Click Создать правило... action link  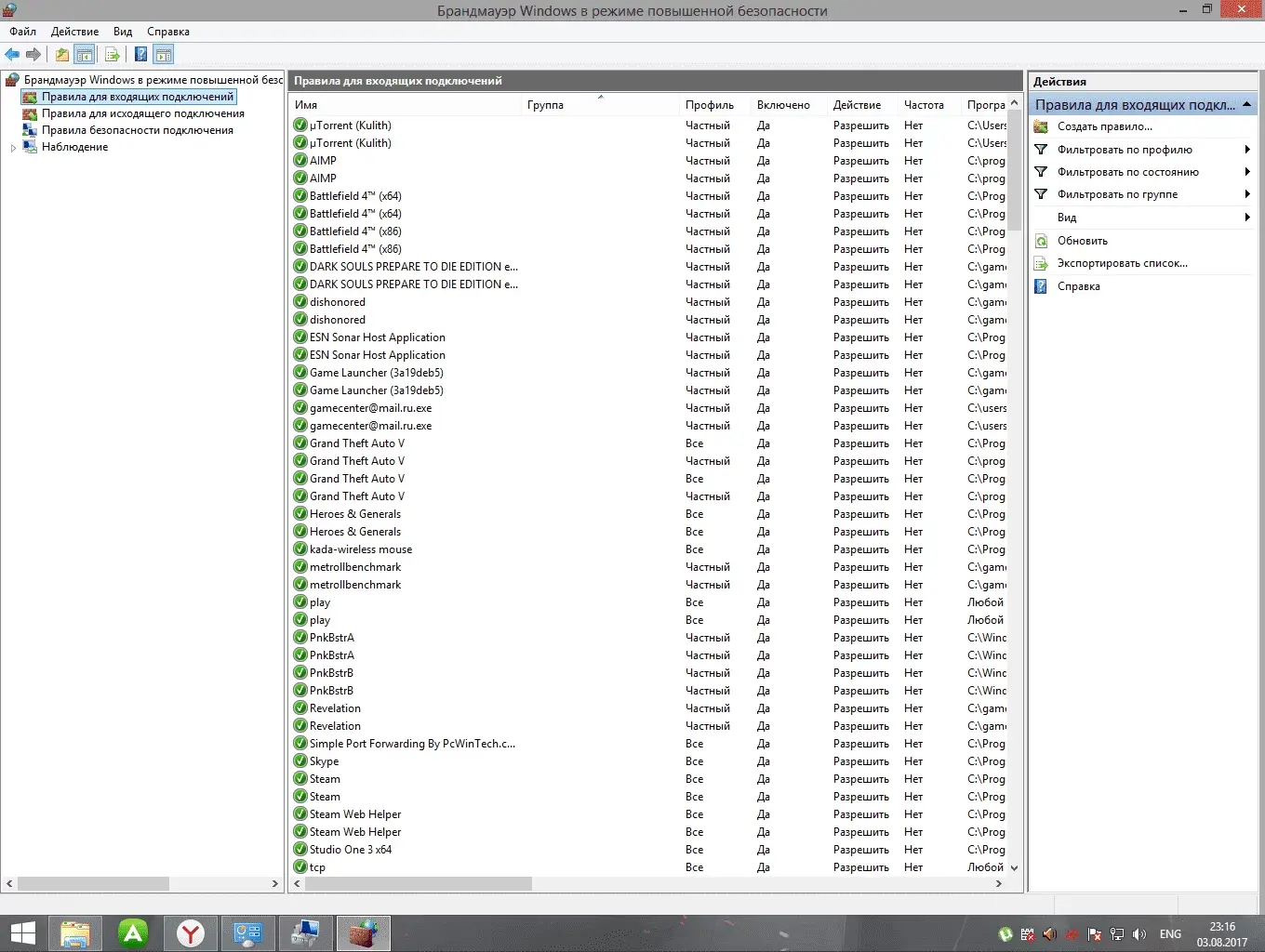1105,126
